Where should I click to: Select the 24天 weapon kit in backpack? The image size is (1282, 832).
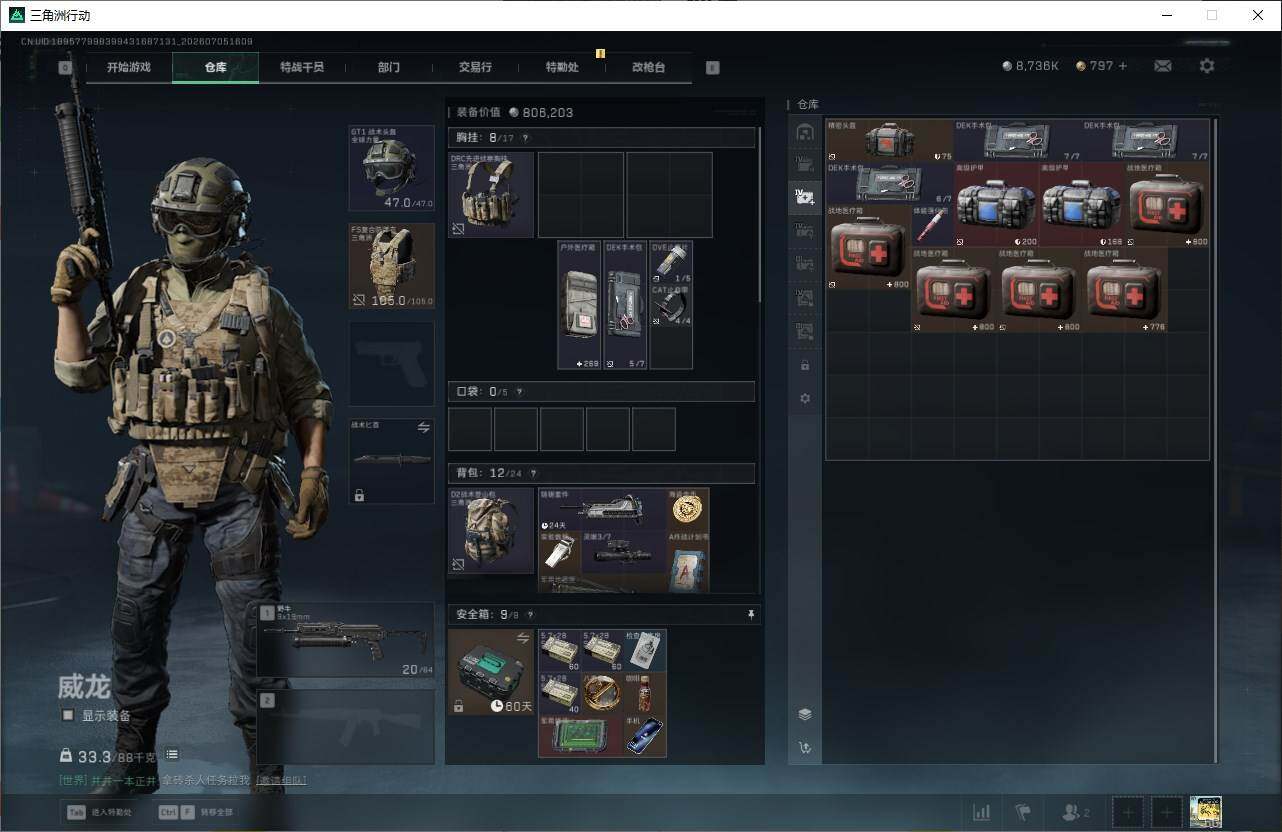tap(602, 509)
